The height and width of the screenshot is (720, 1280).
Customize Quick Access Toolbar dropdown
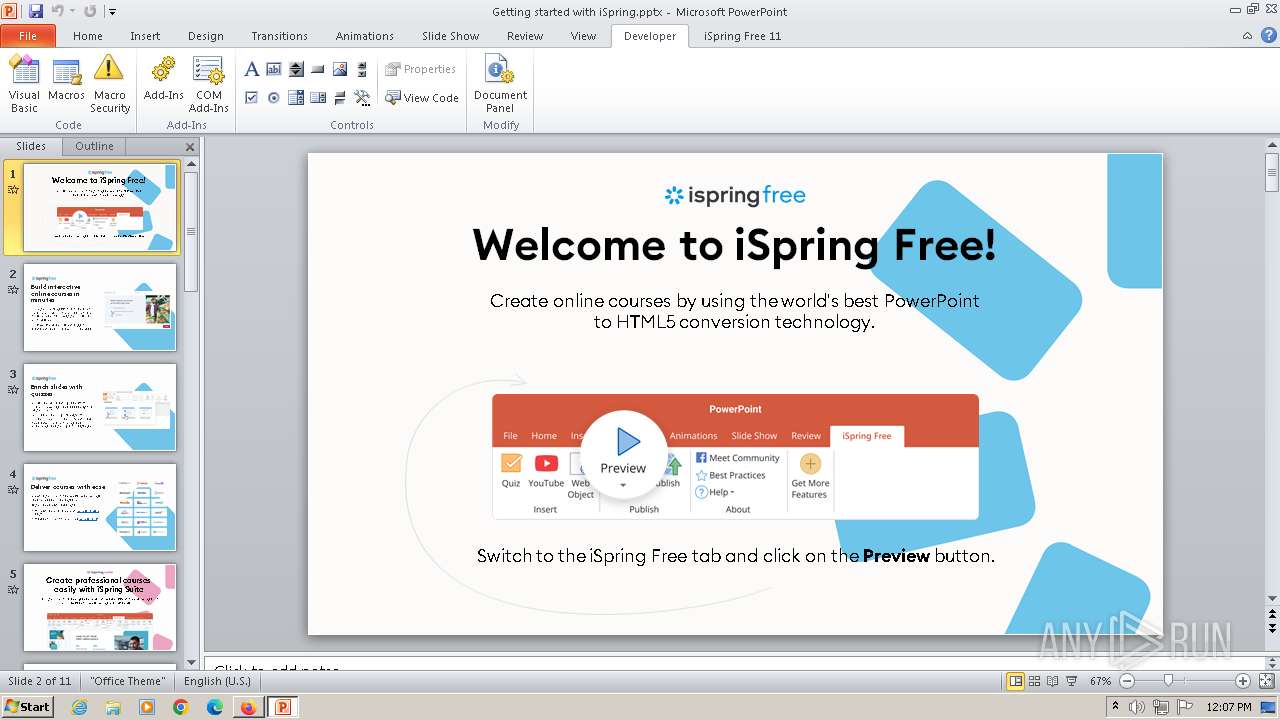point(112,12)
